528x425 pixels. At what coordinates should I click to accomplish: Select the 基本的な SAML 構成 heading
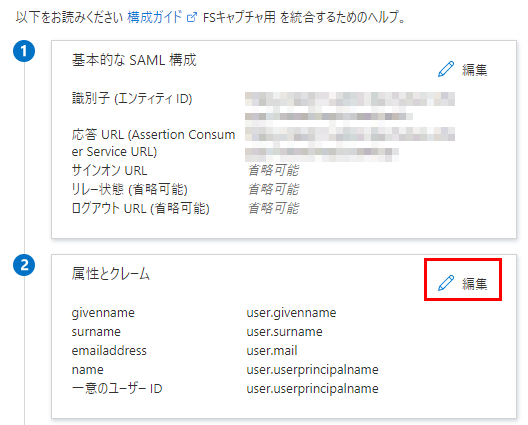[134, 60]
